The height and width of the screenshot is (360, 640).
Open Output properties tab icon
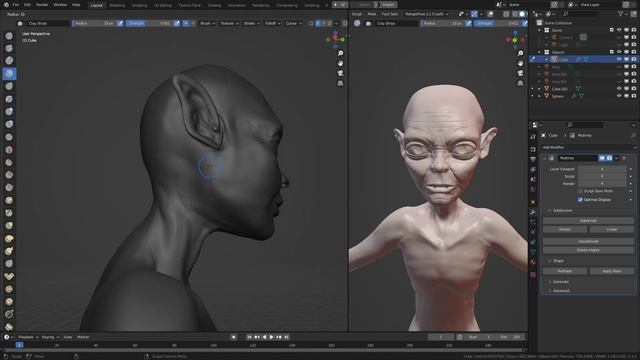coord(533,160)
